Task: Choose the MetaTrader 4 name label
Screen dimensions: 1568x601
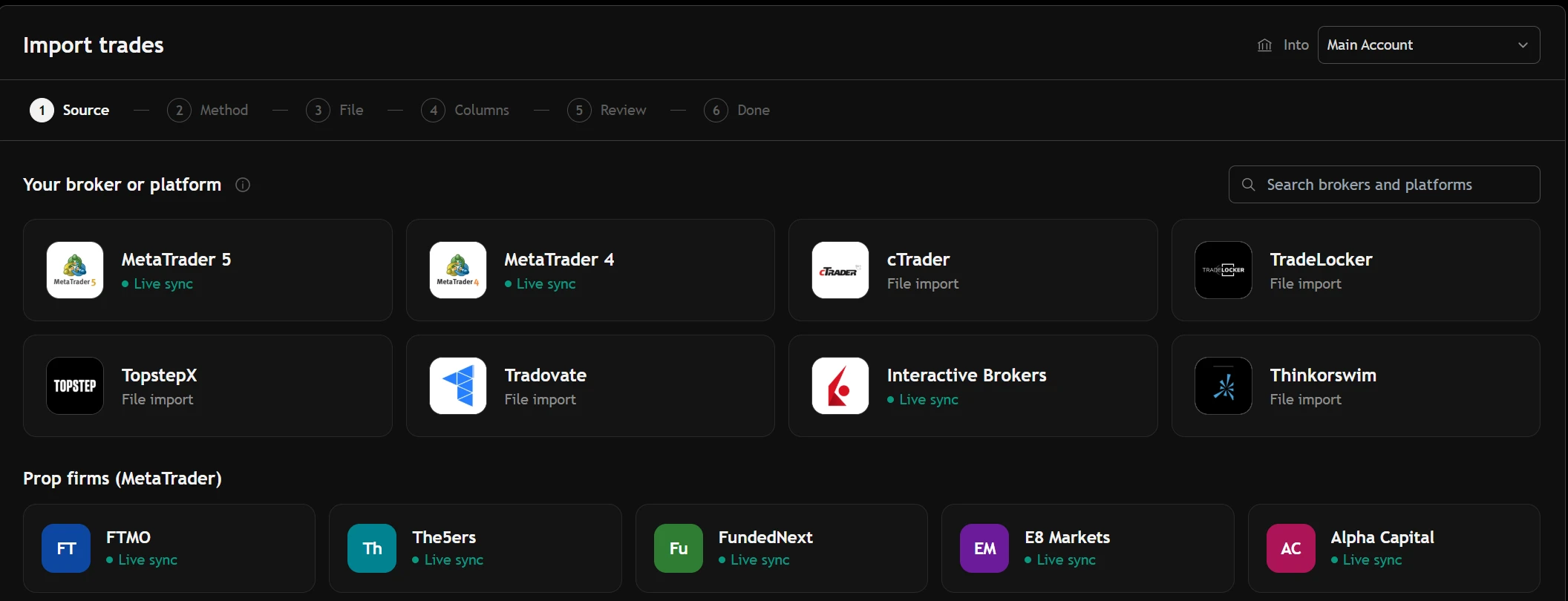Action: [559, 260]
